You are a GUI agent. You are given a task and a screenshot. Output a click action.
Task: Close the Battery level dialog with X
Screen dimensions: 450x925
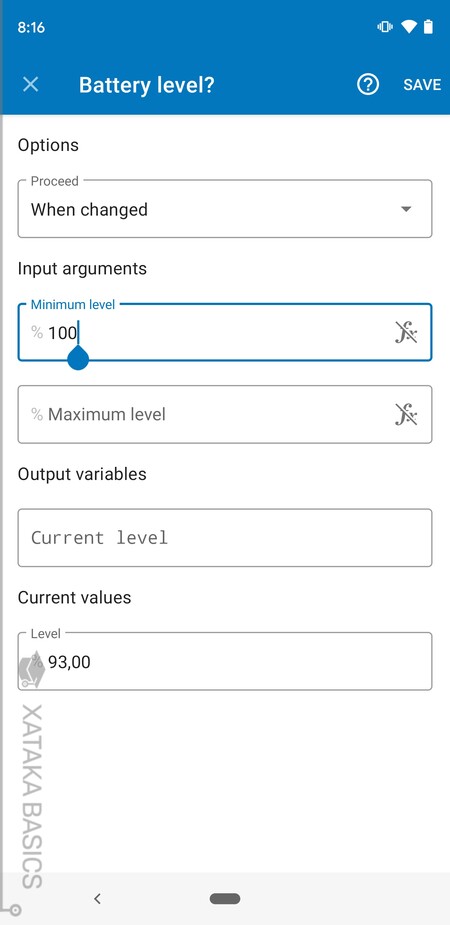click(x=31, y=85)
